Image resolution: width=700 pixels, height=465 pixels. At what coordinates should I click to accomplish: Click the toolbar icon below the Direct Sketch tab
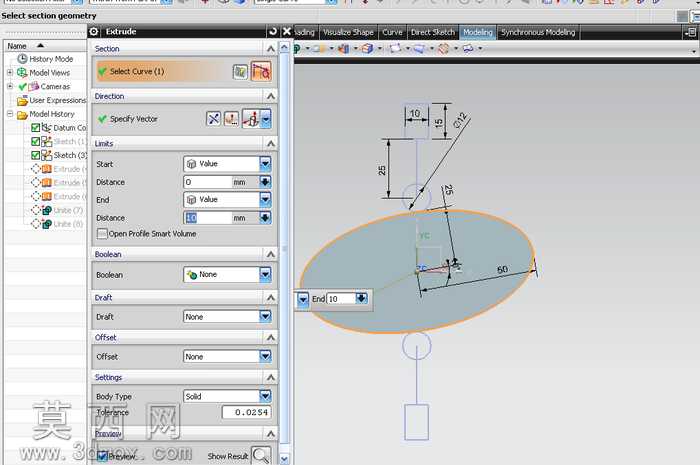point(419,49)
